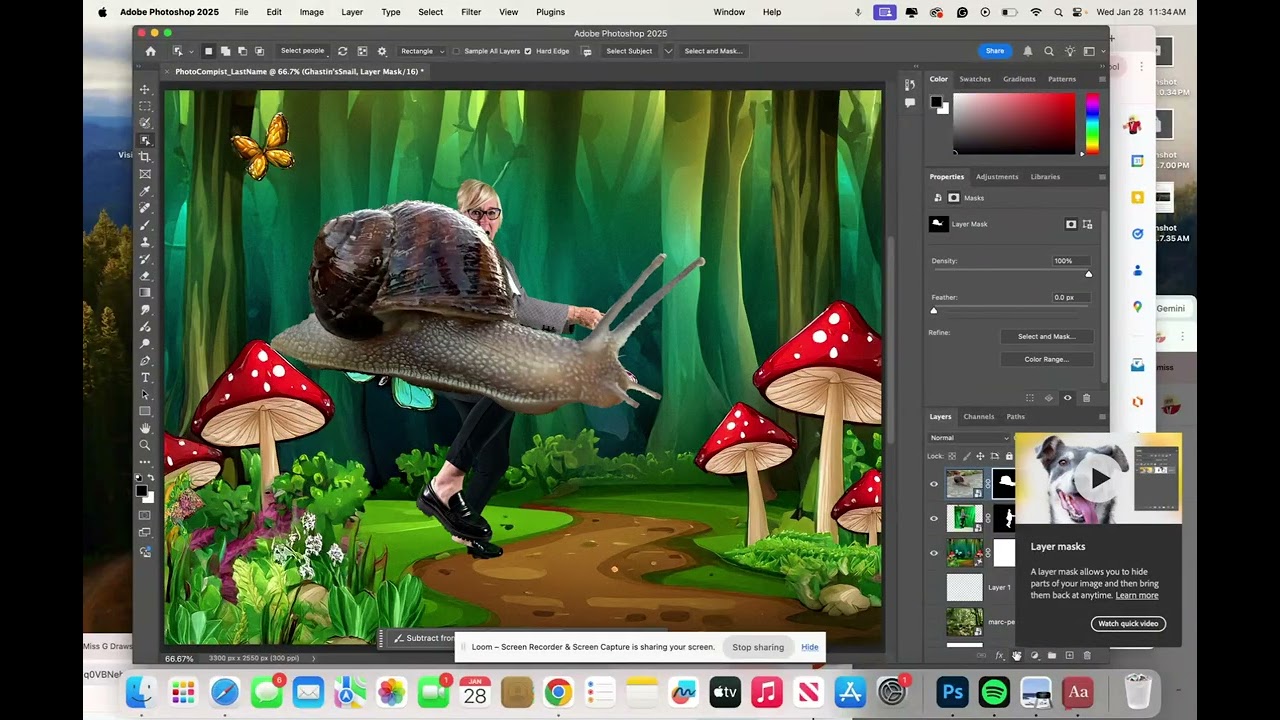
Task: Select the Hand tool
Action: 145,428
